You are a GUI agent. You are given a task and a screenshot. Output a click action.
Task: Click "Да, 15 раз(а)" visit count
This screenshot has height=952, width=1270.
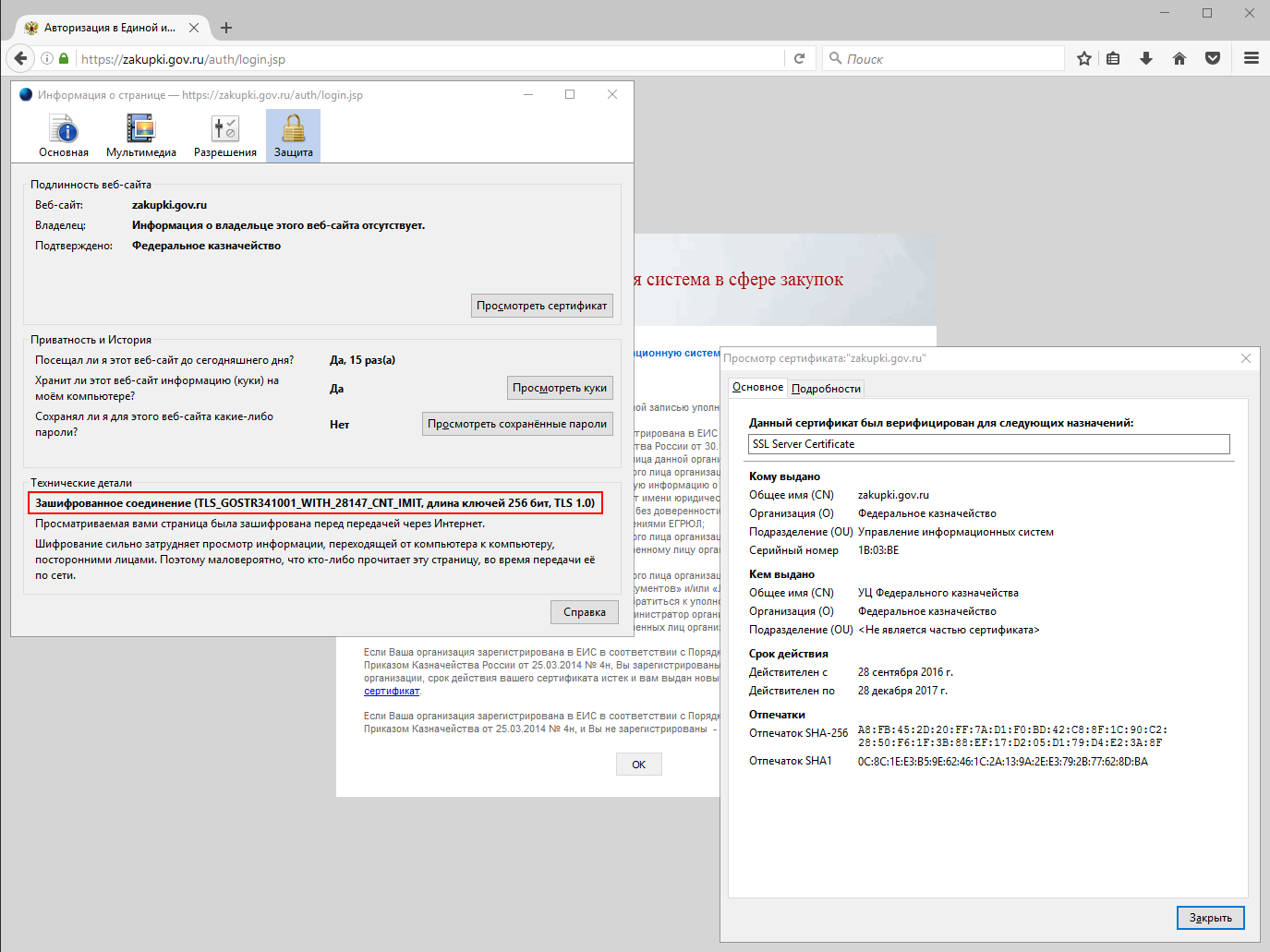click(x=362, y=360)
